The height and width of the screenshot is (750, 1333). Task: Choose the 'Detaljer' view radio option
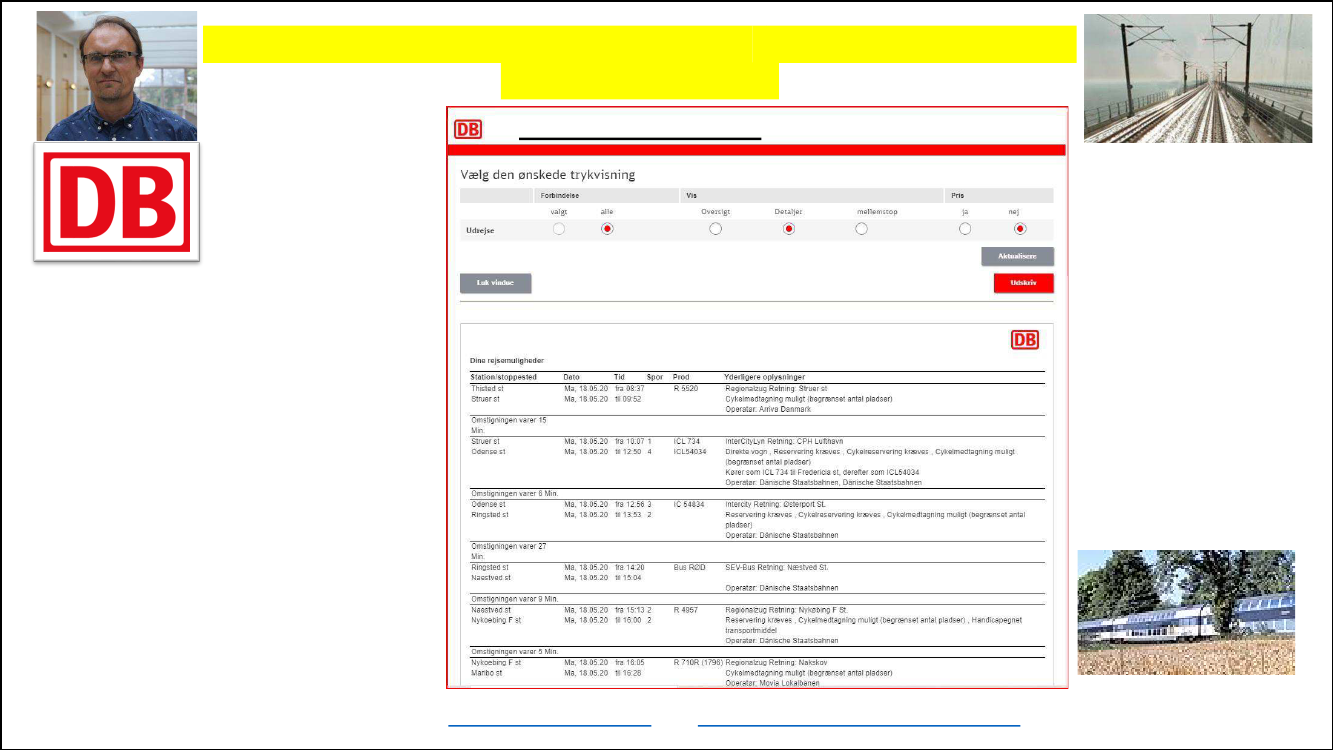pos(788,229)
